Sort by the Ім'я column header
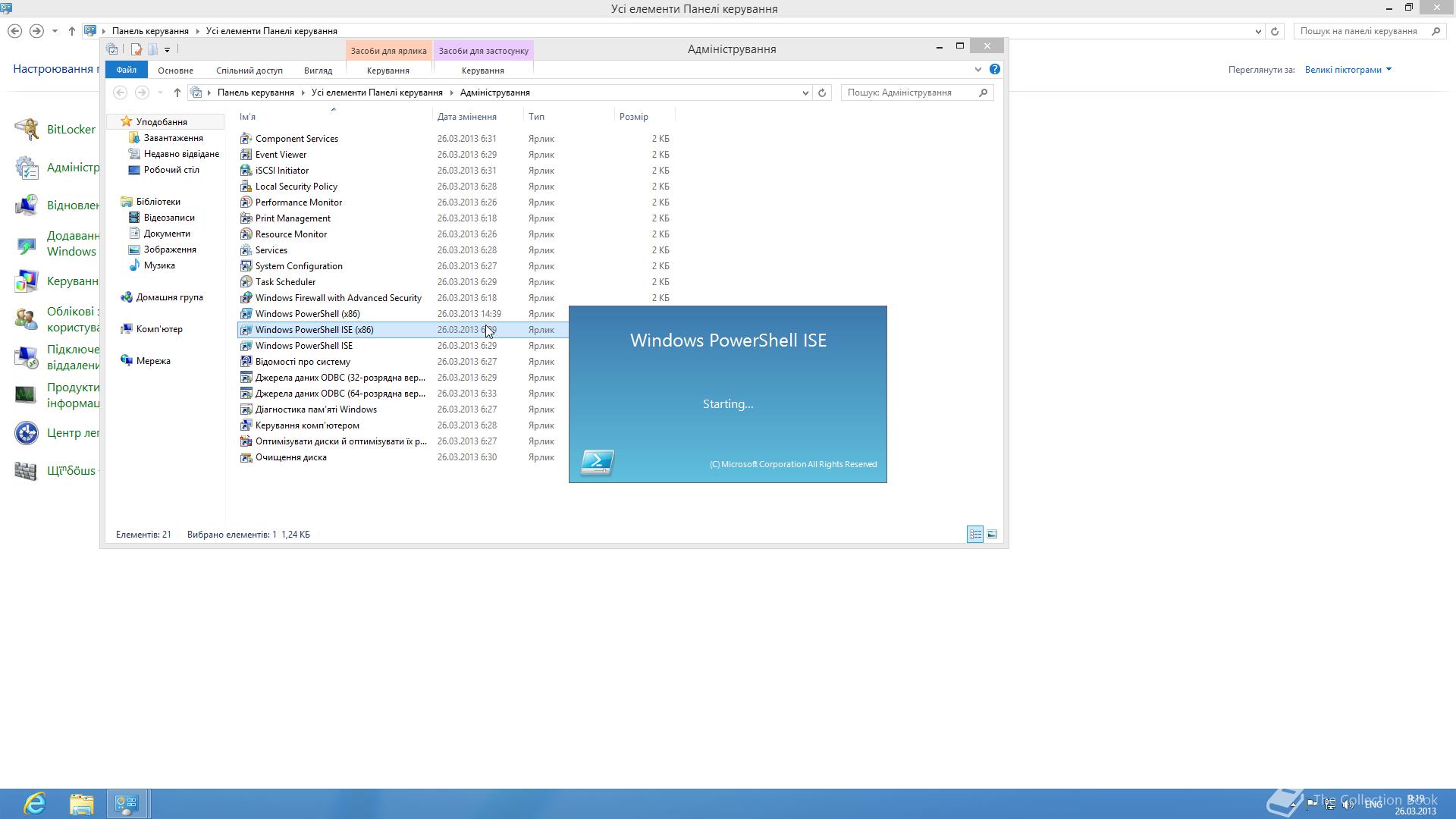1456x819 pixels. 334,117
